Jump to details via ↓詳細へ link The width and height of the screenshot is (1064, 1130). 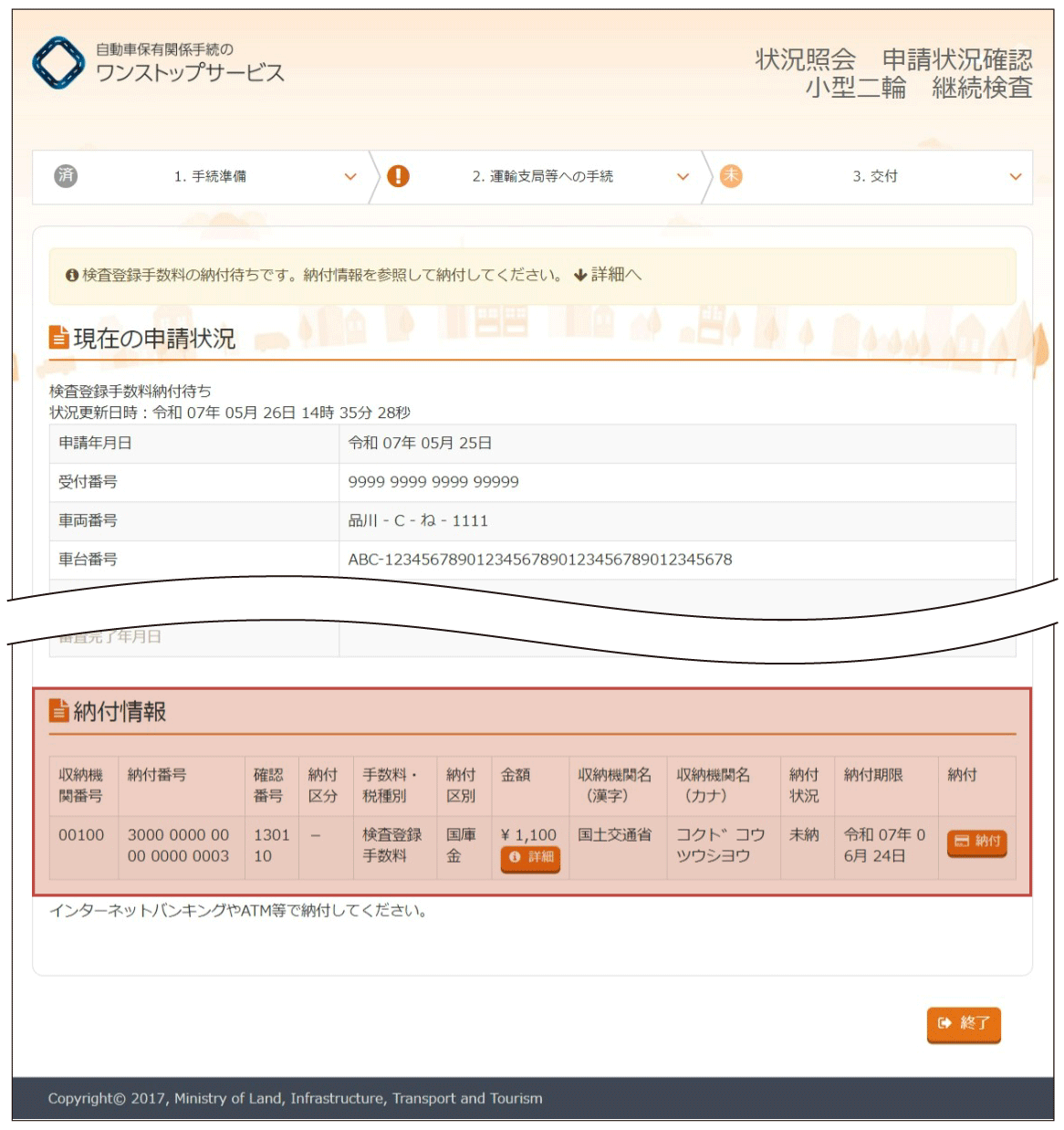coord(608,275)
